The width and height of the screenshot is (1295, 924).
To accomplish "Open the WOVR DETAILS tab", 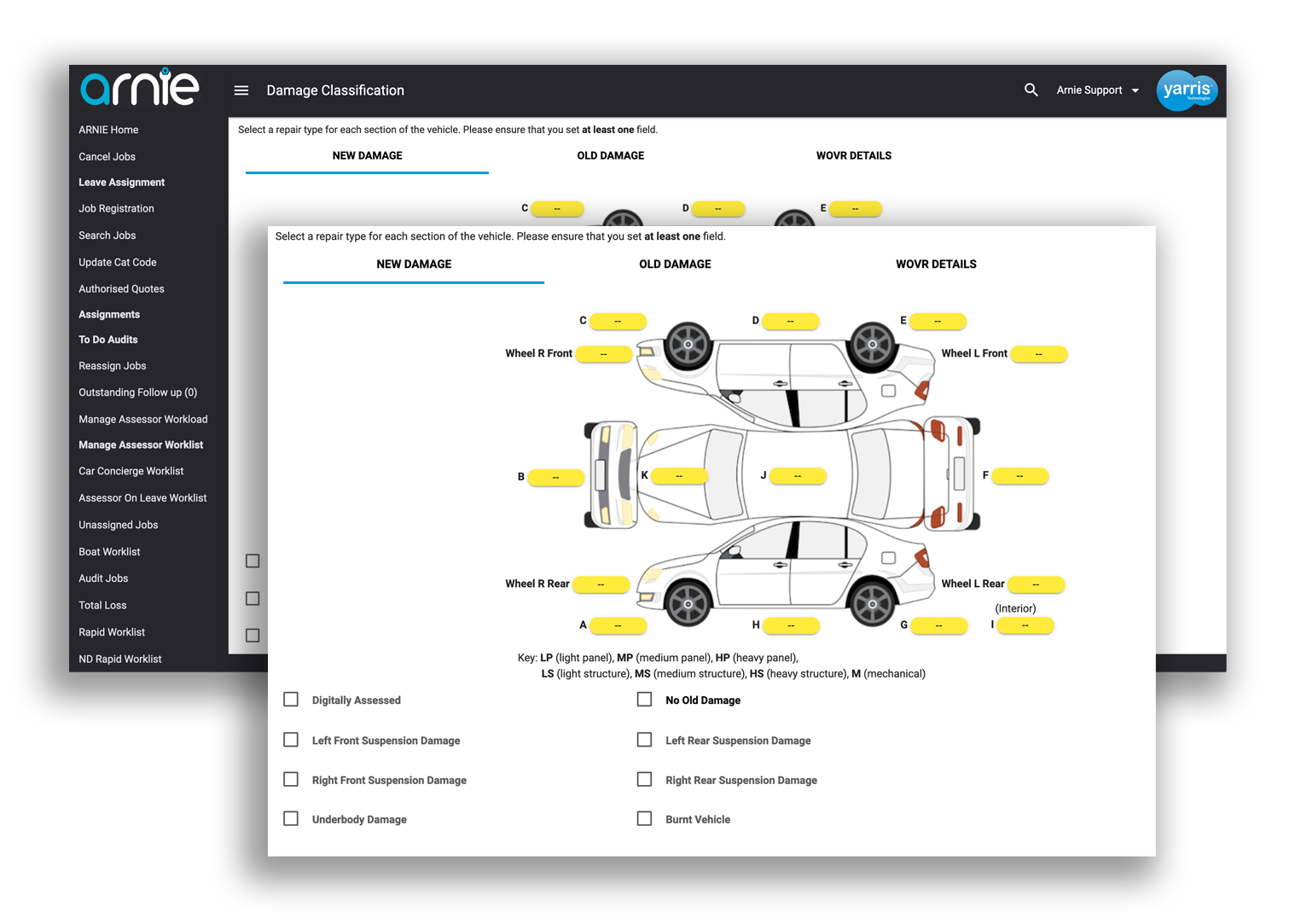I will [x=936, y=264].
